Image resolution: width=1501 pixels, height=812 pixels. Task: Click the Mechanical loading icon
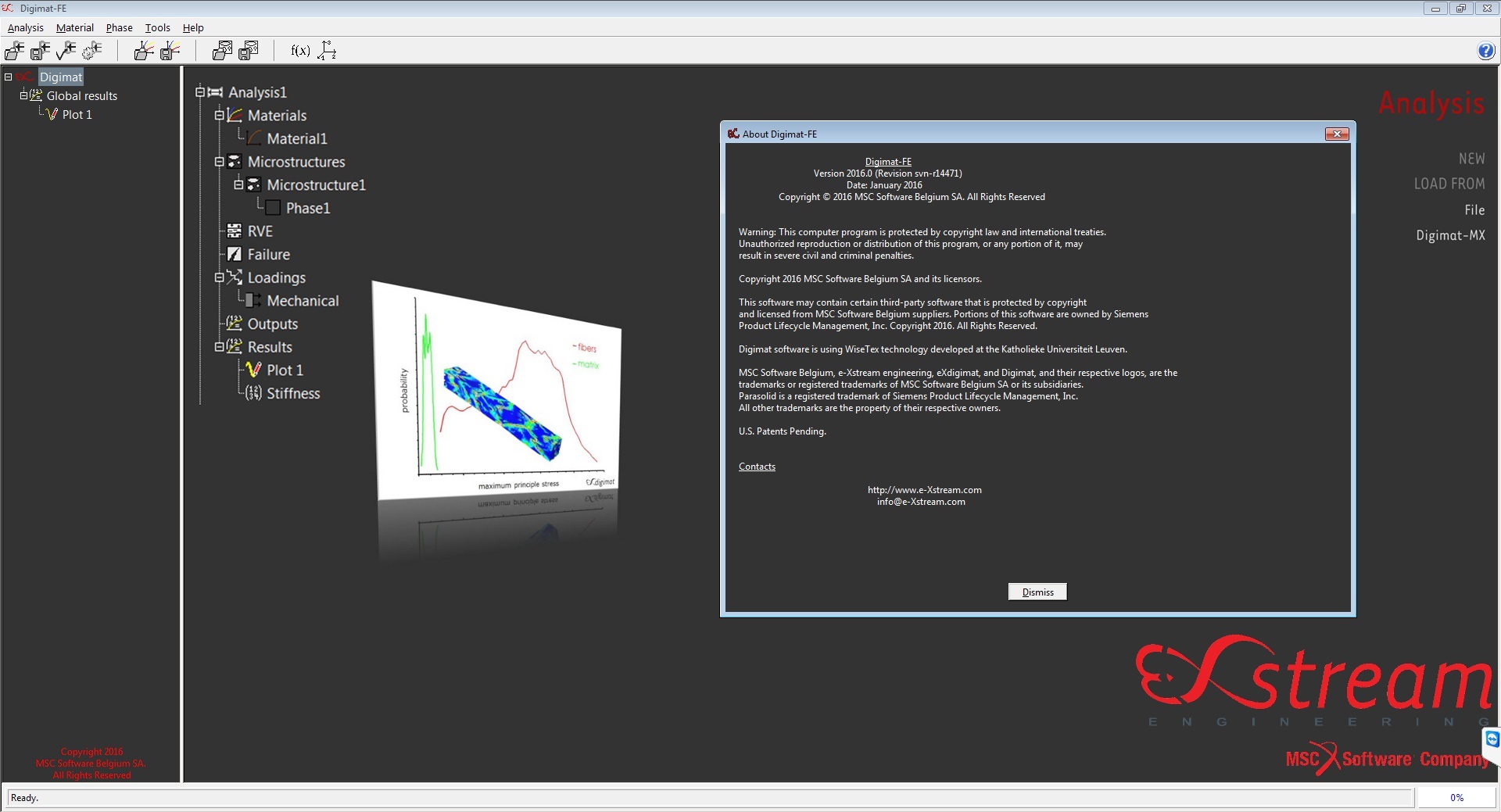coord(254,300)
